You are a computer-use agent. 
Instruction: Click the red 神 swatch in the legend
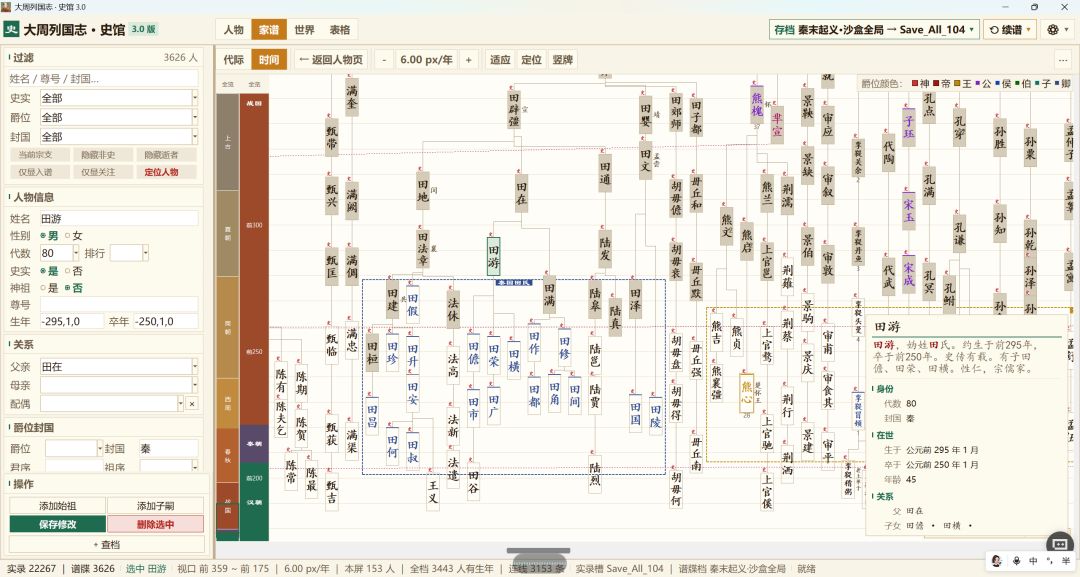click(915, 83)
